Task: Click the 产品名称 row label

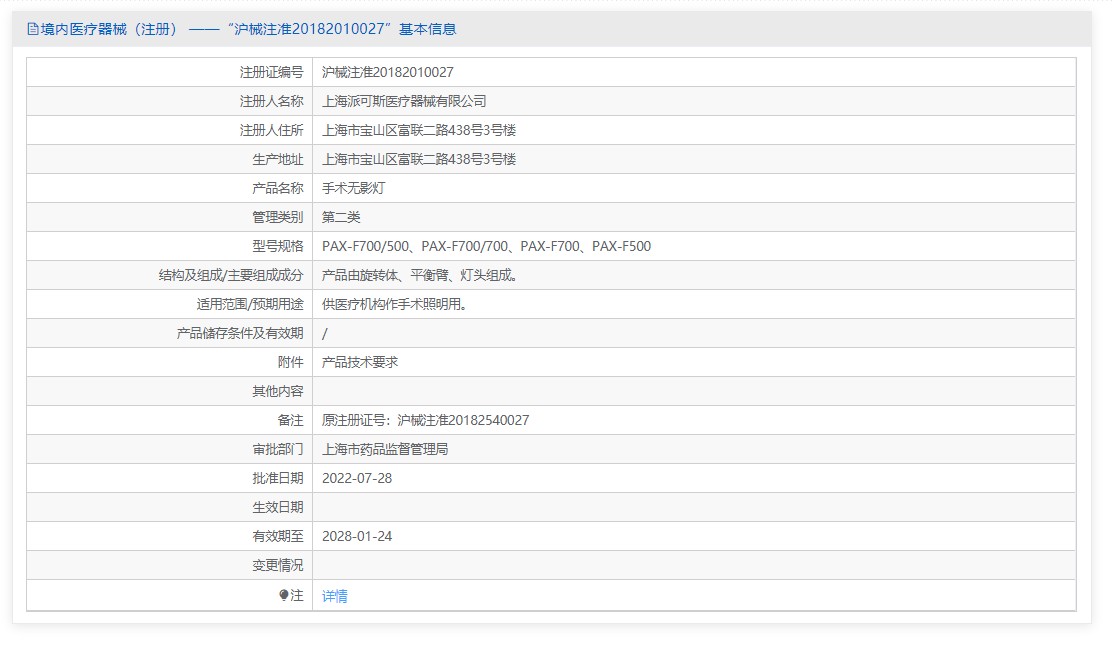Action: click(278, 189)
